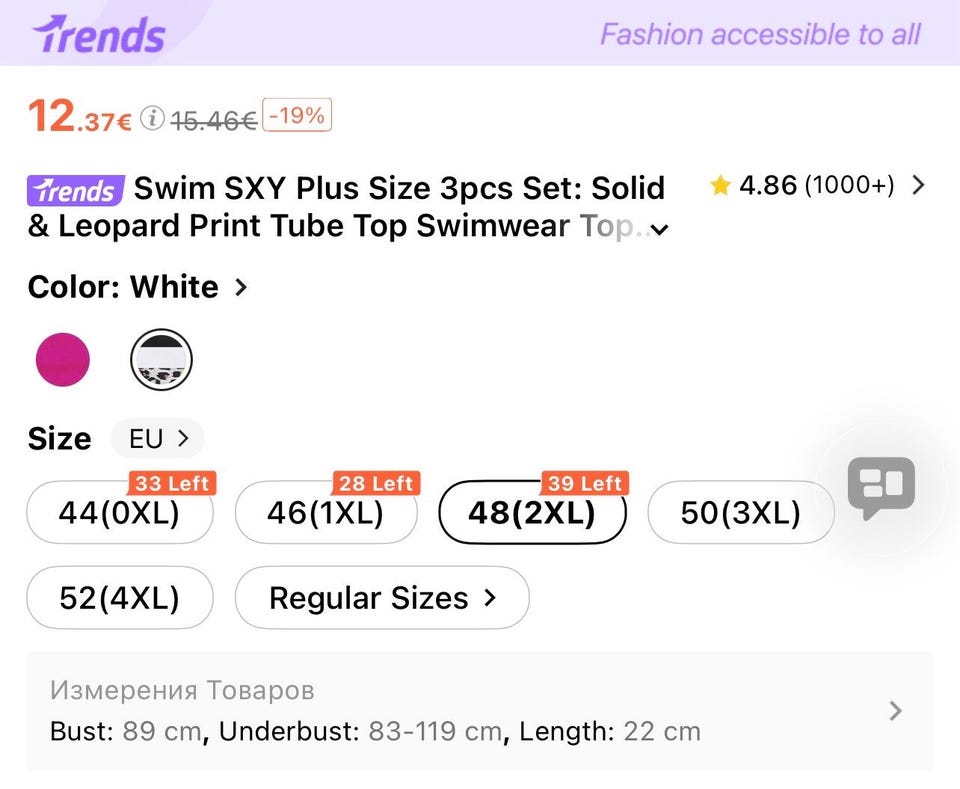Select size 44(0XL)
Image resolution: width=960 pixels, height=789 pixels.
click(x=119, y=513)
